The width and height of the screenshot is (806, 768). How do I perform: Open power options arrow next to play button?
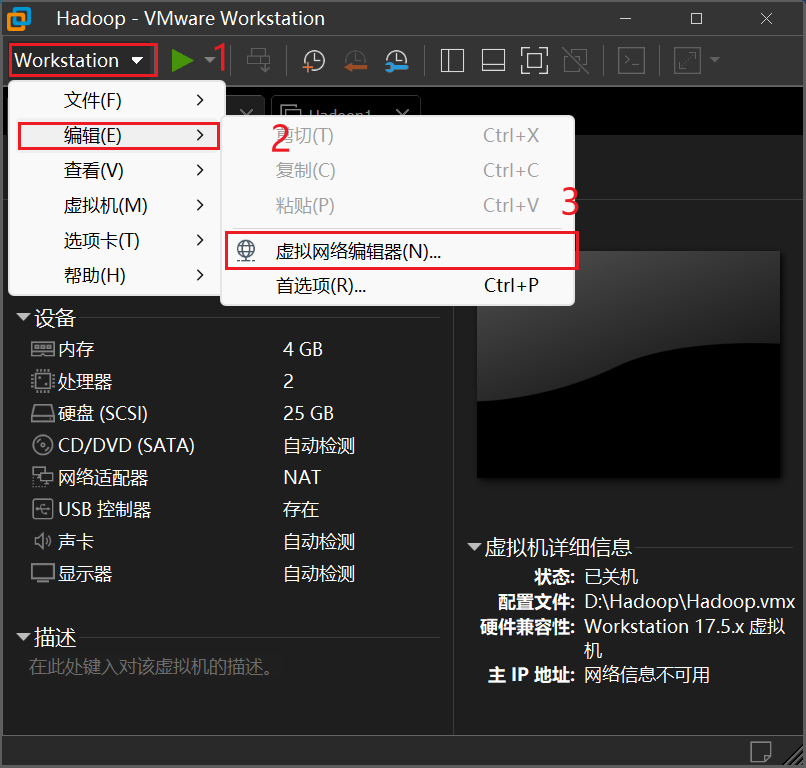pos(209,60)
